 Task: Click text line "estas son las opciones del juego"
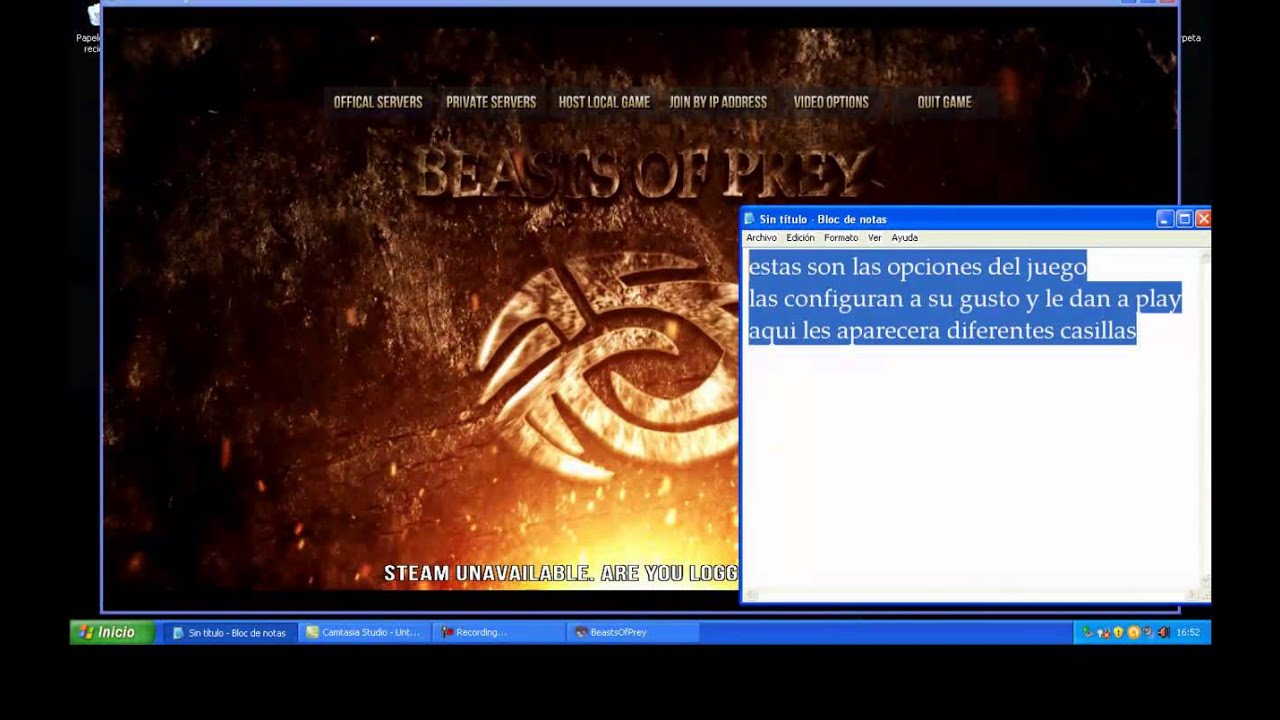917,267
